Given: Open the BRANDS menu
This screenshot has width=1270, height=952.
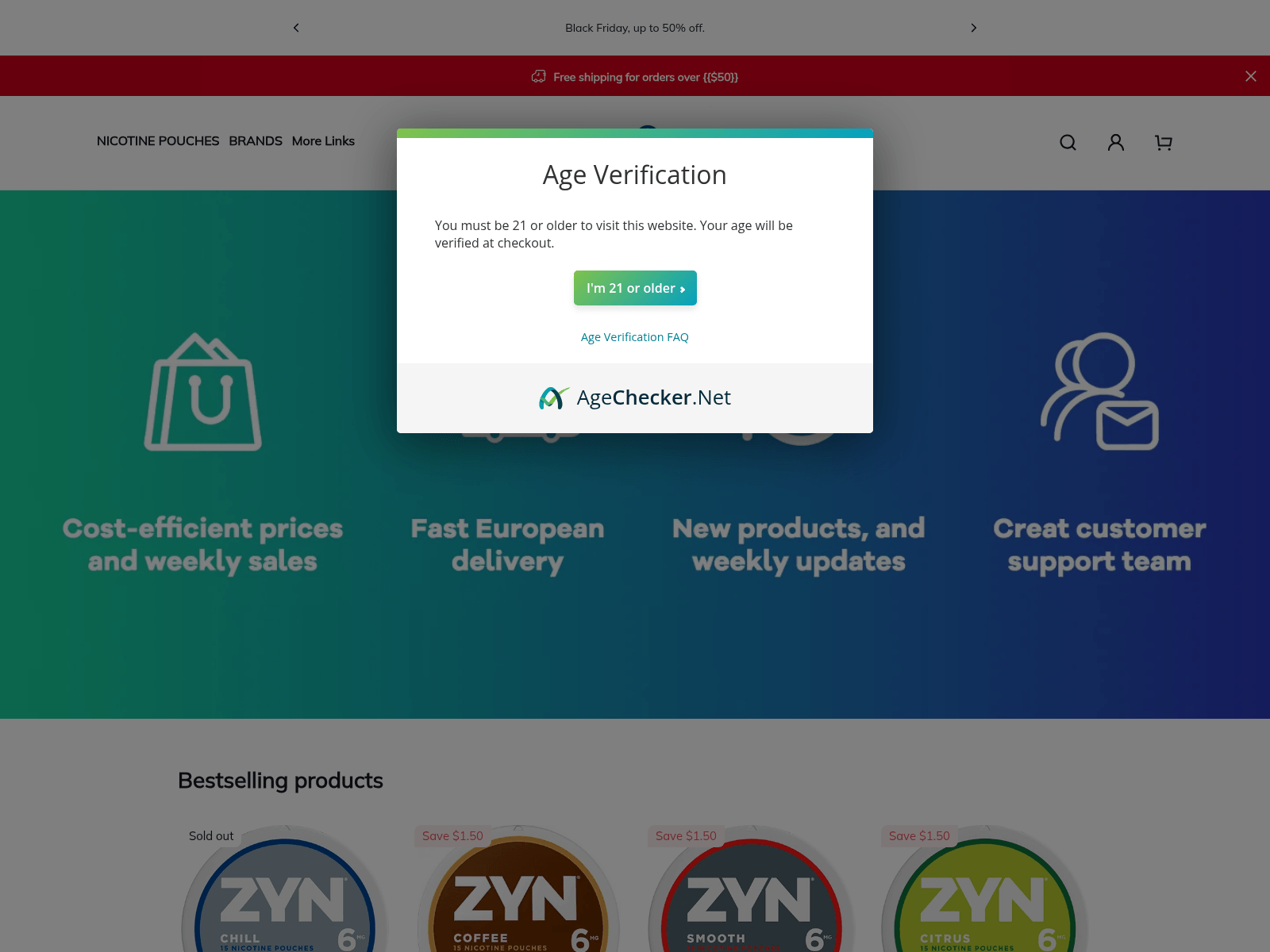Looking at the screenshot, I should pyautogui.click(x=256, y=141).
